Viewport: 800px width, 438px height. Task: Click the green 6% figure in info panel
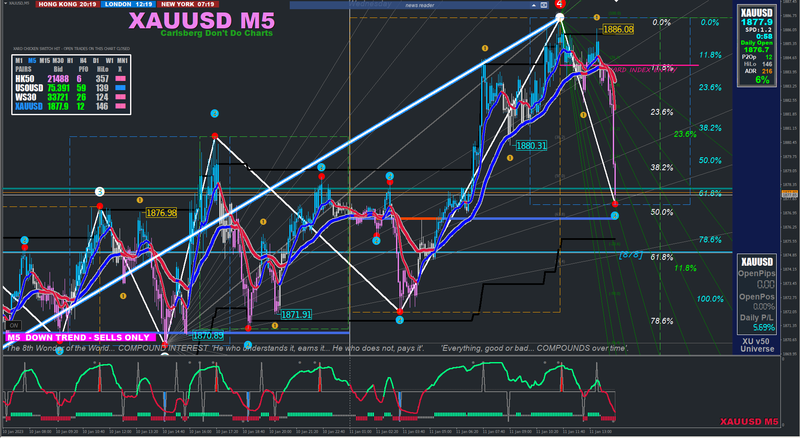(762, 80)
